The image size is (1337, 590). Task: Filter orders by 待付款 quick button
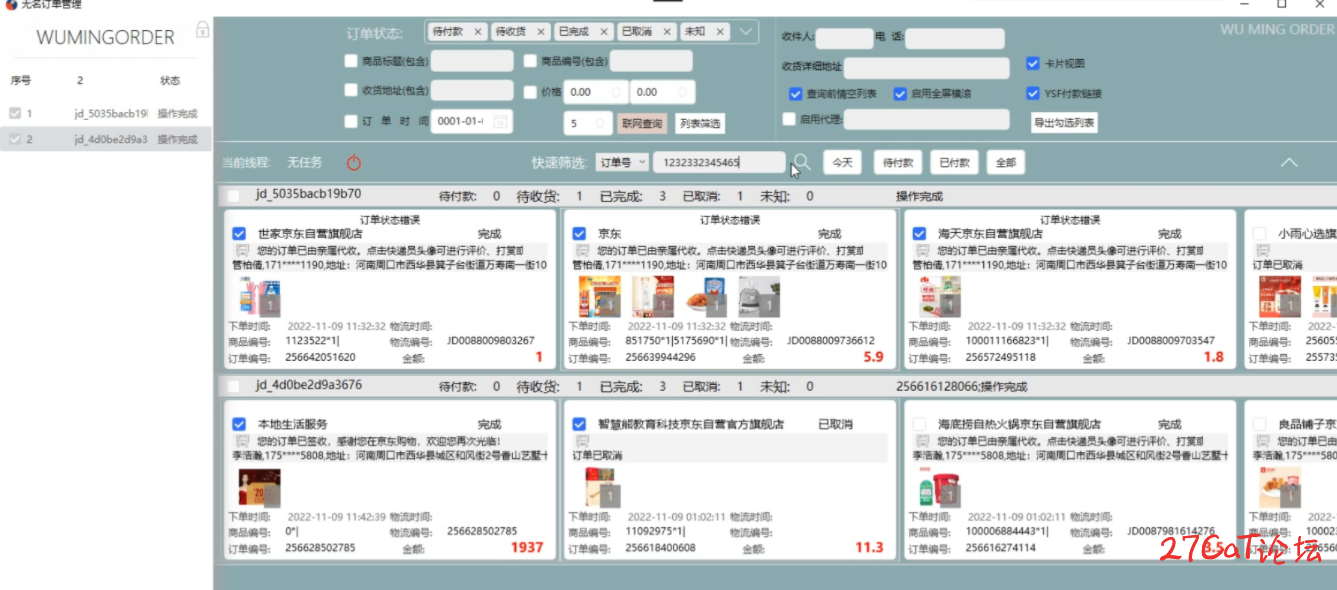[x=898, y=162]
